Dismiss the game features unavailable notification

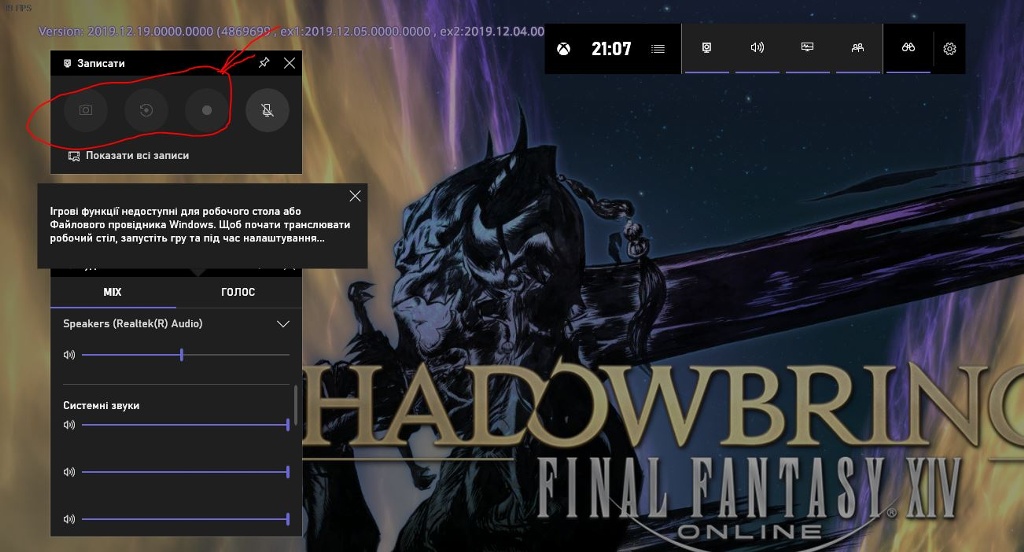tap(354, 196)
